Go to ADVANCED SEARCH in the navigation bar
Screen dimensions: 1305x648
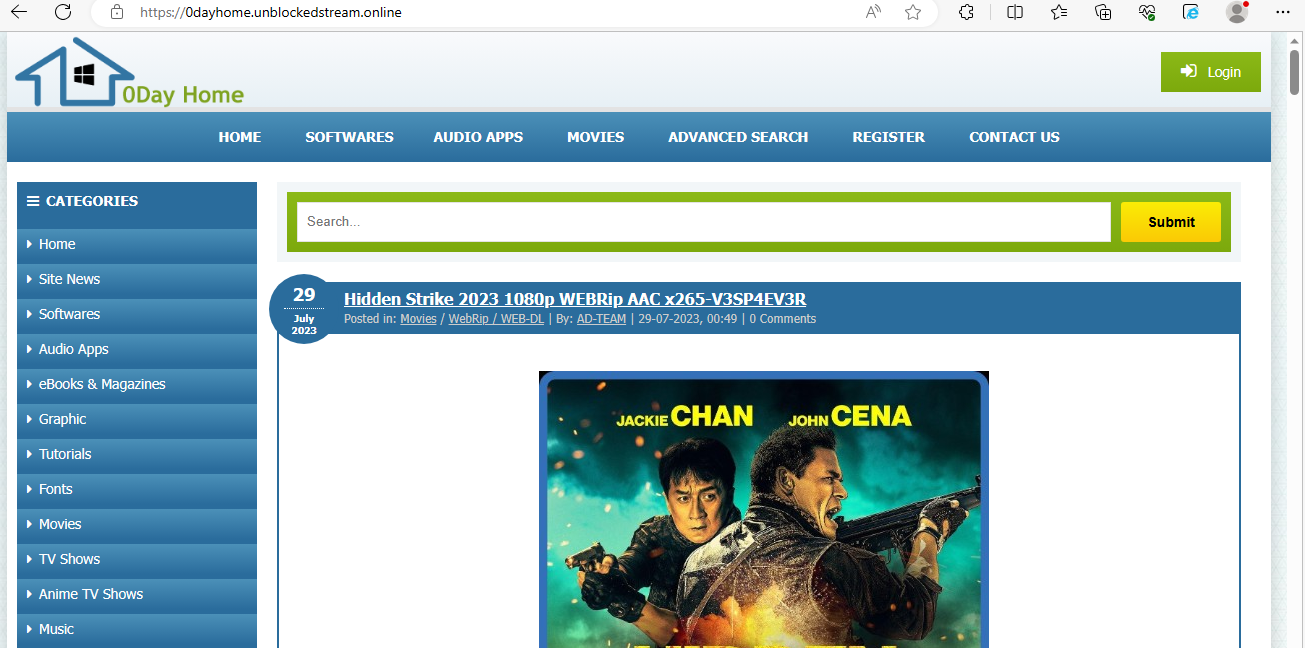coord(738,137)
